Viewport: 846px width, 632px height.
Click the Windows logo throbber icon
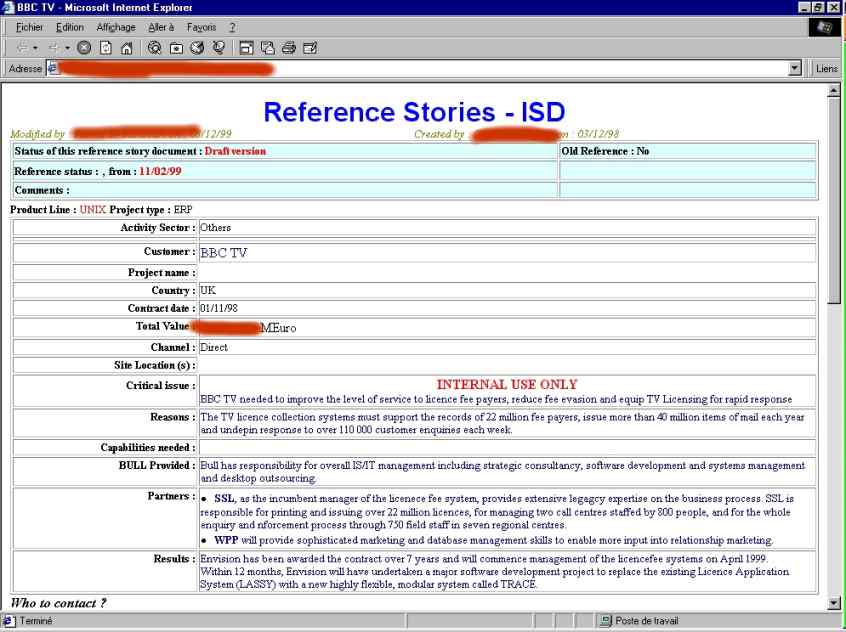[x=825, y=27]
